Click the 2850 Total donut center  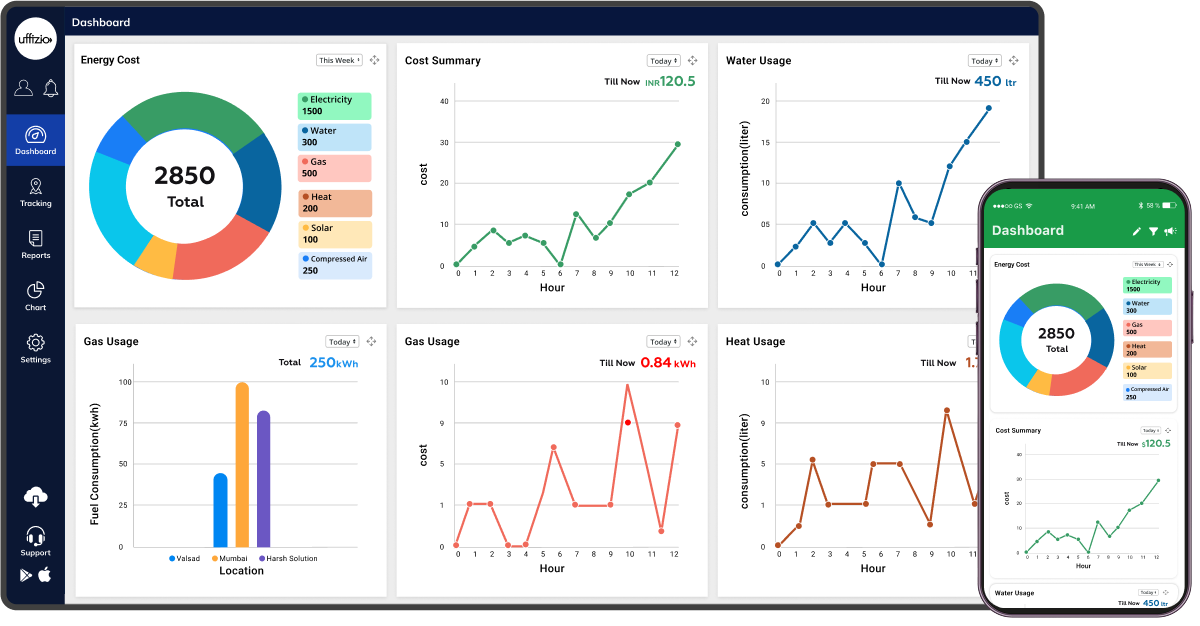coord(185,187)
